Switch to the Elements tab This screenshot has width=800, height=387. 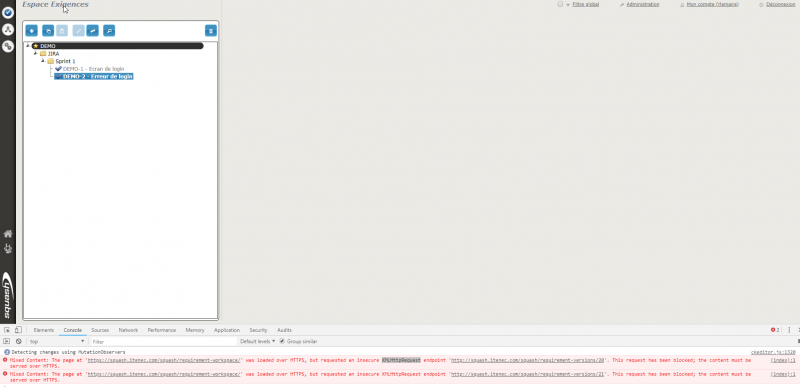click(44, 330)
